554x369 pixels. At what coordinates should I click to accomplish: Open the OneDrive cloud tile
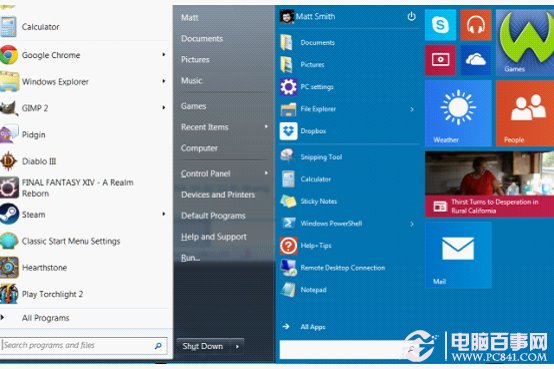[476, 60]
